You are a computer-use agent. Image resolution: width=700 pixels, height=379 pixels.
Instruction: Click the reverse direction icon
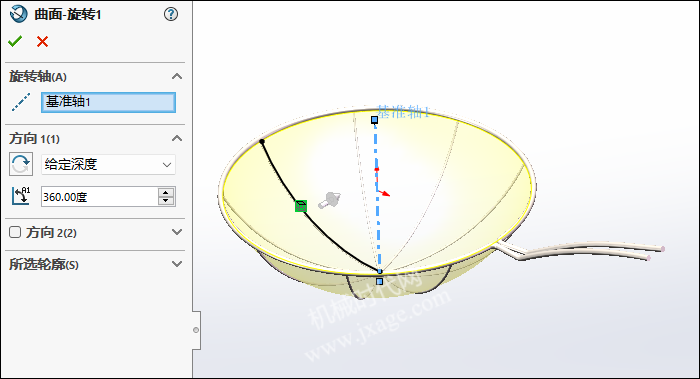click(21, 164)
